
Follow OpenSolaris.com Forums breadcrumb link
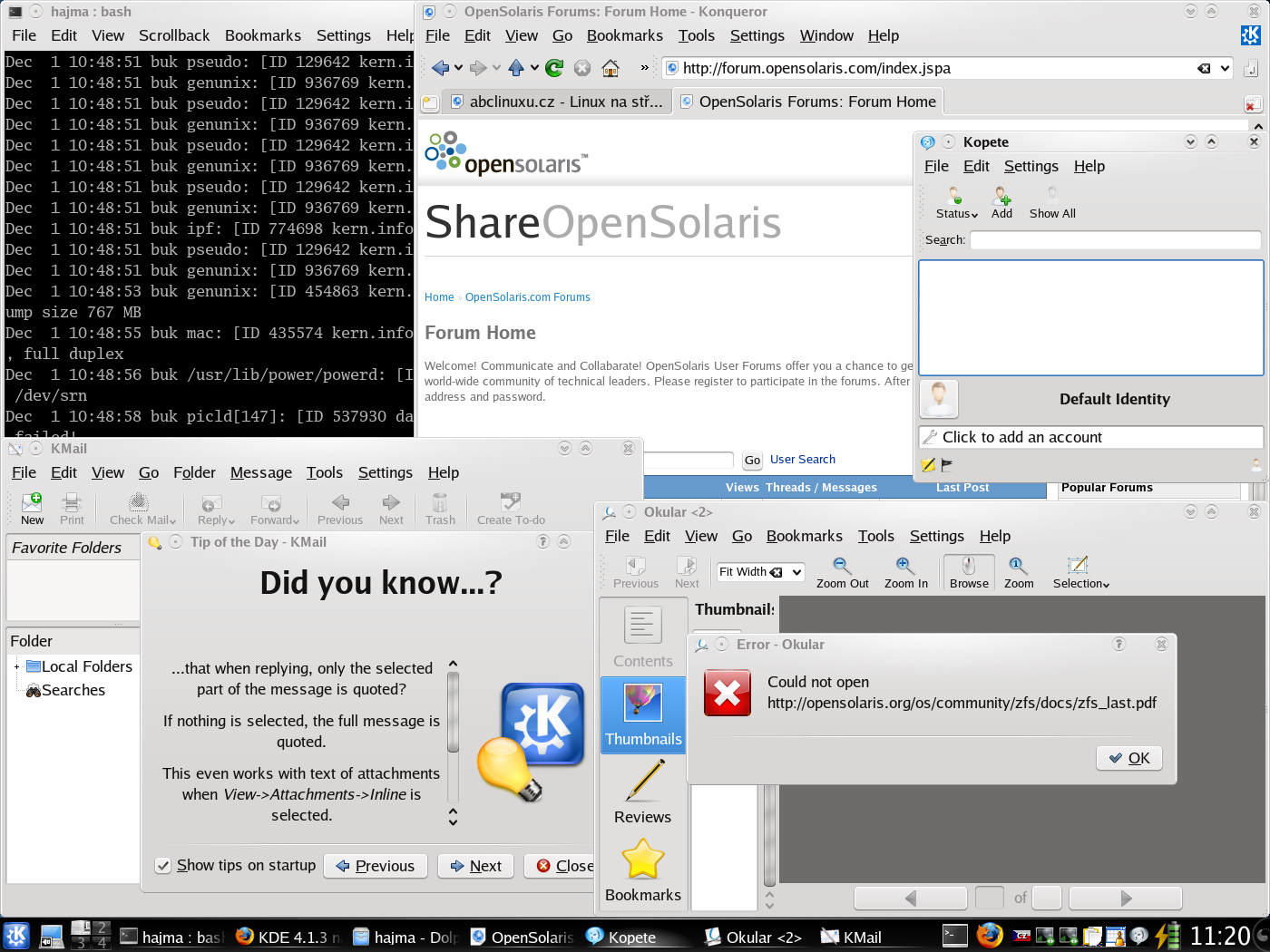527,297
